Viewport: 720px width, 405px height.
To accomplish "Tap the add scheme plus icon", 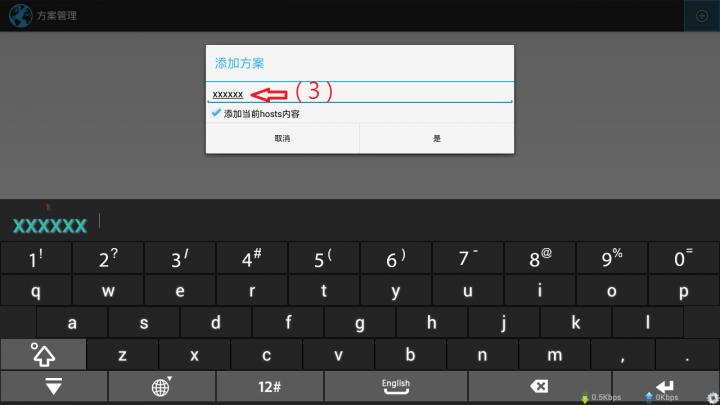I will [702, 16].
